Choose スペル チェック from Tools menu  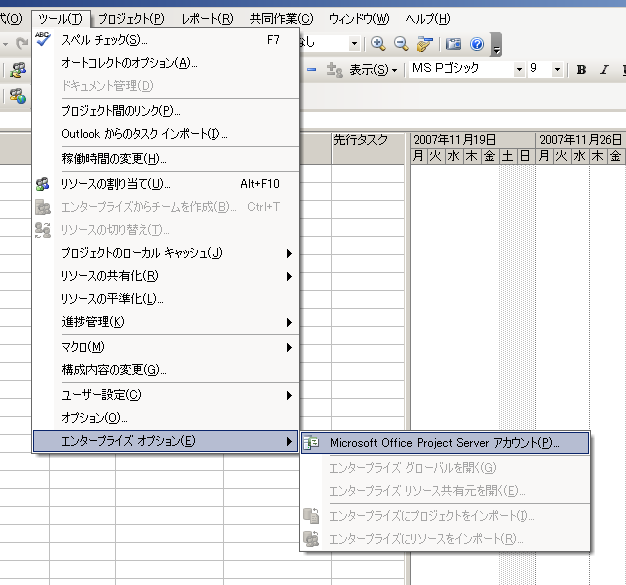[104, 41]
